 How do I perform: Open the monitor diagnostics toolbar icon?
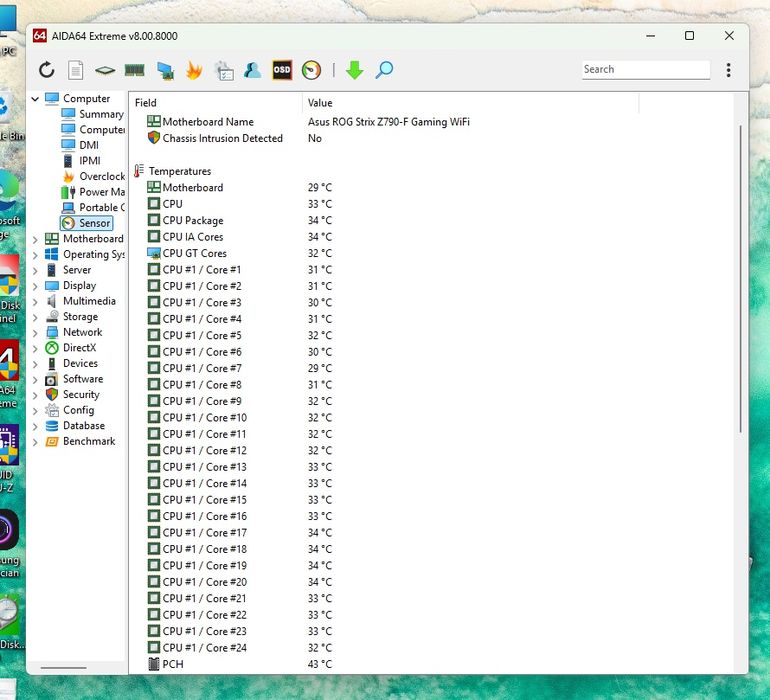[165, 70]
